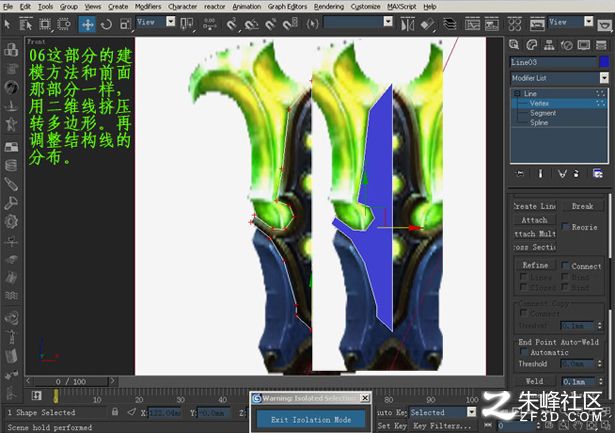Enable the Connect checkbox under Connect Copy
615x433 pixels.
[523, 313]
